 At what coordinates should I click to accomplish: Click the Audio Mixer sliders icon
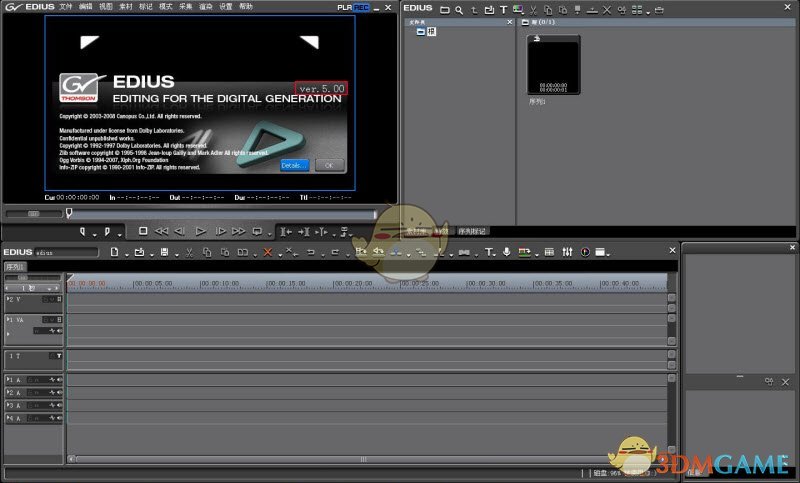pyautogui.click(x=567, y=252)
